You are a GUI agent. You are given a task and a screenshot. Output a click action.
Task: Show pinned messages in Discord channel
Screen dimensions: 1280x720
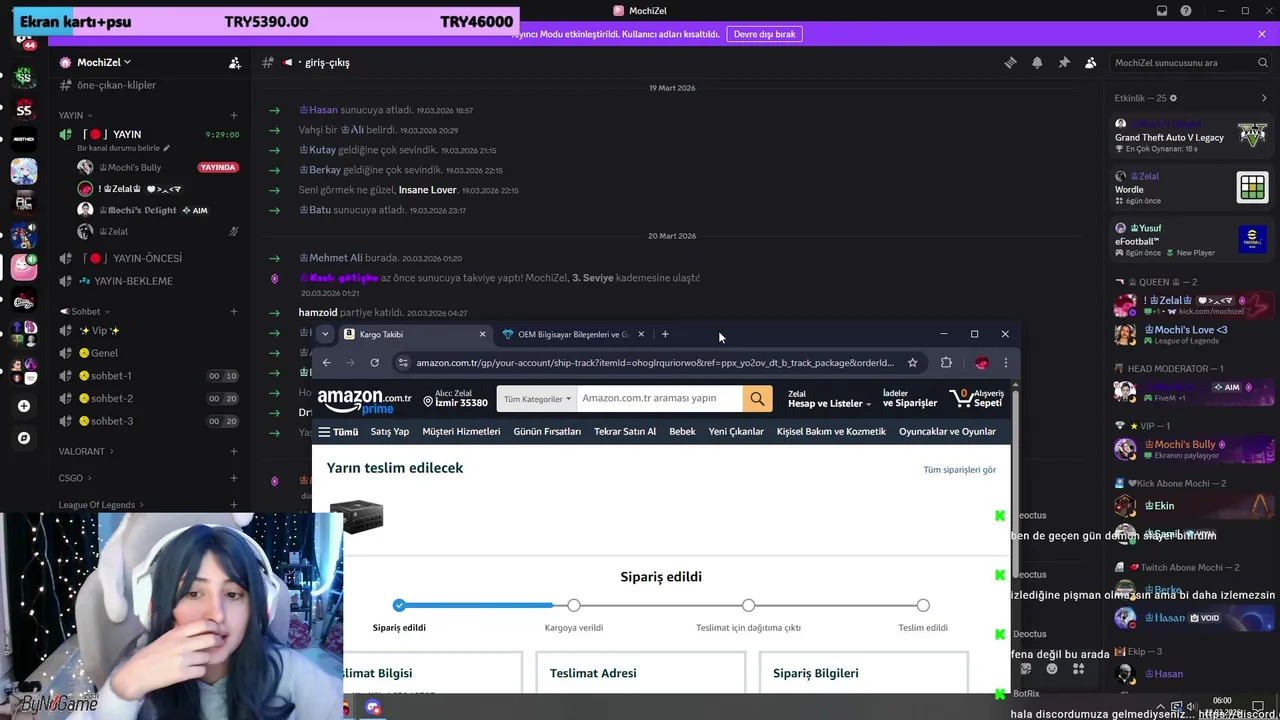click(x=1064, y=62)
